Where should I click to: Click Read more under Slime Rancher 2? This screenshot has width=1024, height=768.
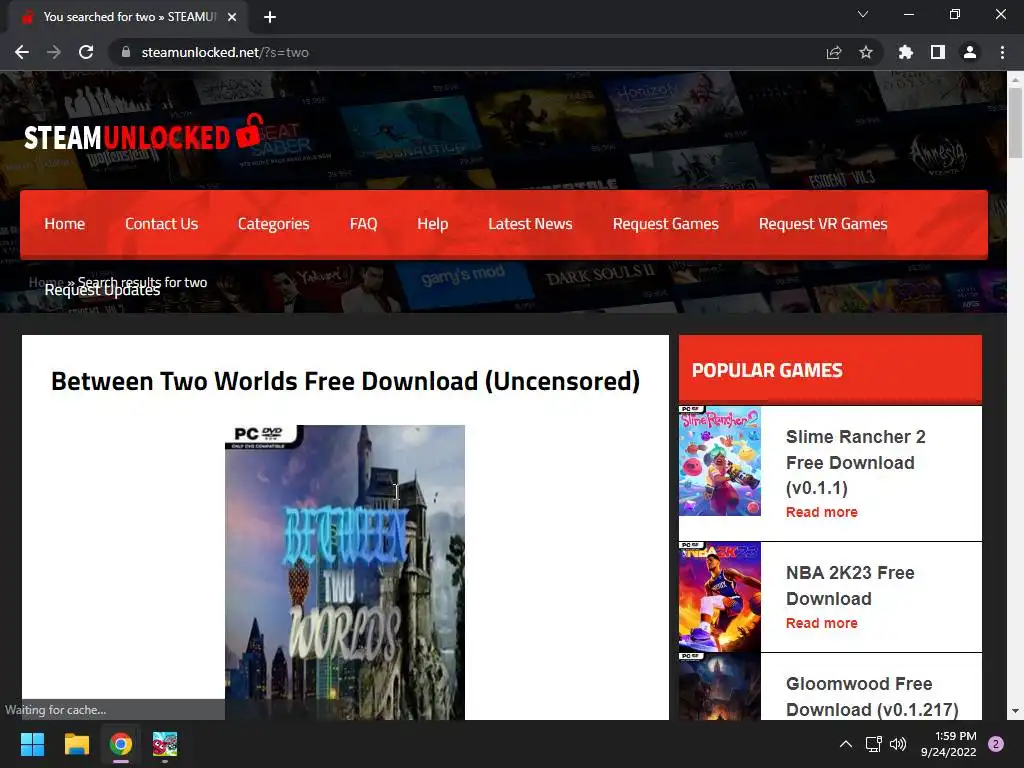click(x=822, y=513)
